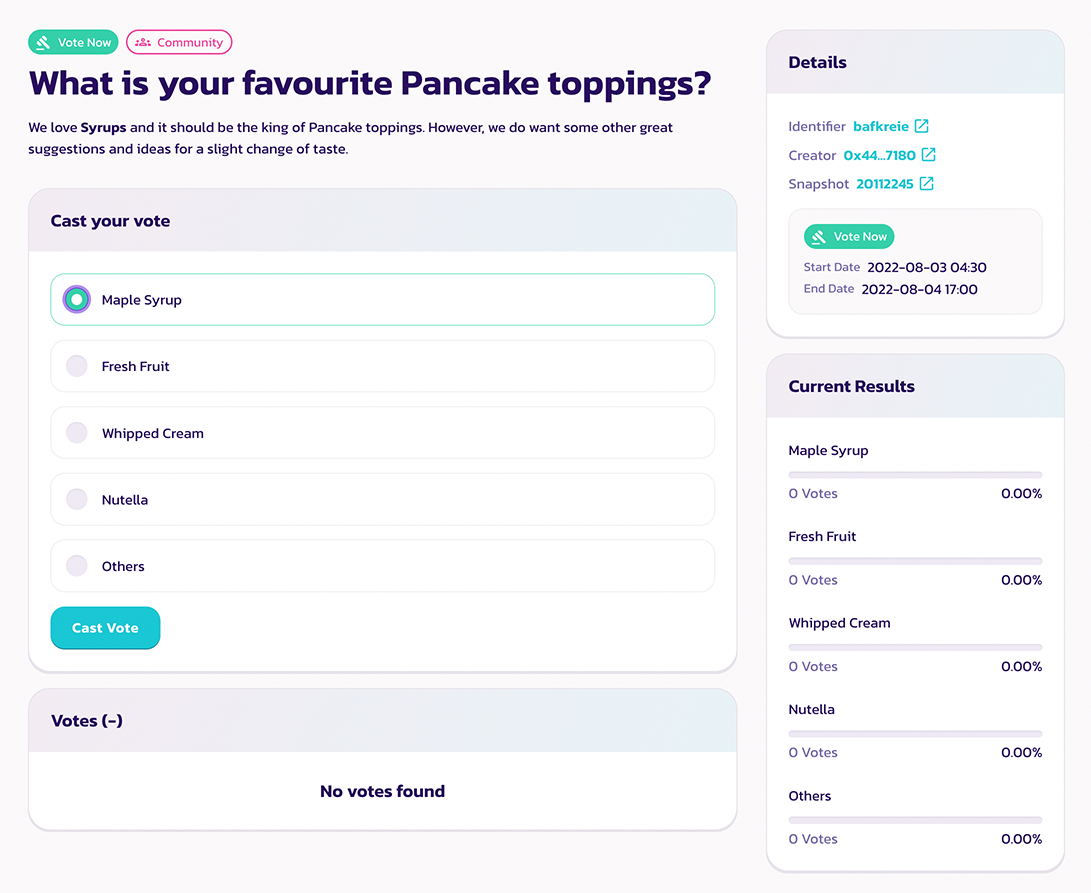Open the 0x44...7180 creator link

click(879, 155)
